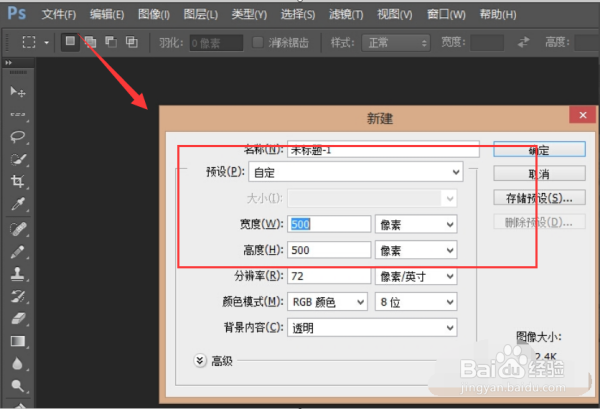Click the options bar 高度 field

tap(587, 42)
